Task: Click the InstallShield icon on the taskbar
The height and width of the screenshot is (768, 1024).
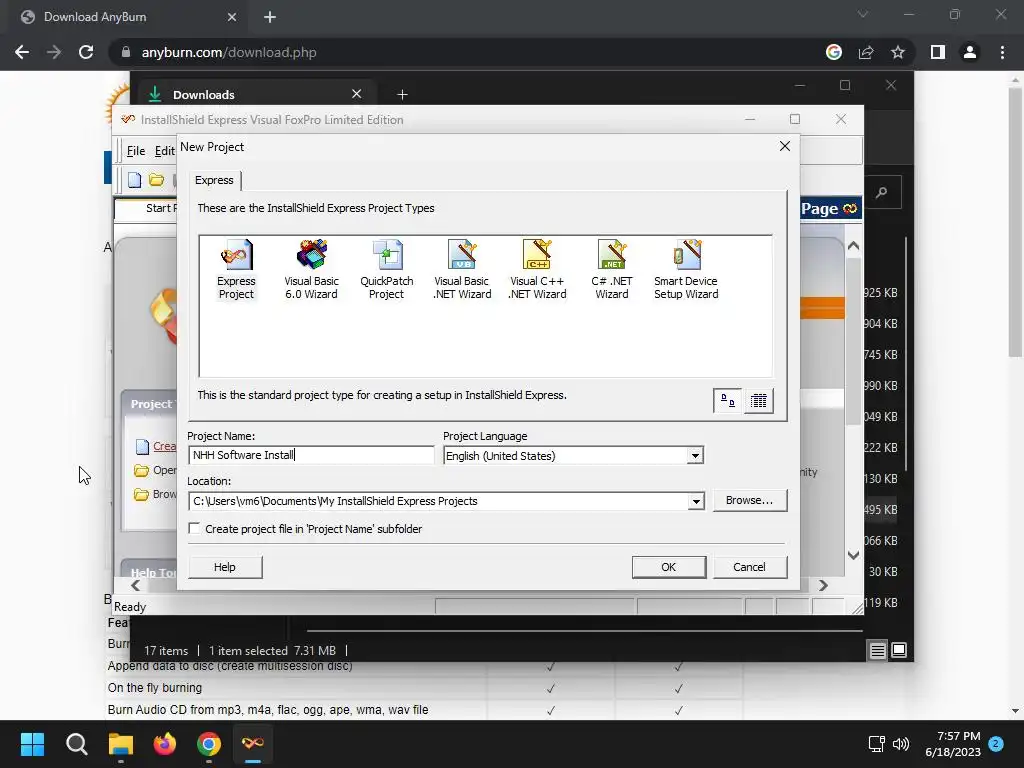Action: pyautogui.click(x=253, y=744)
